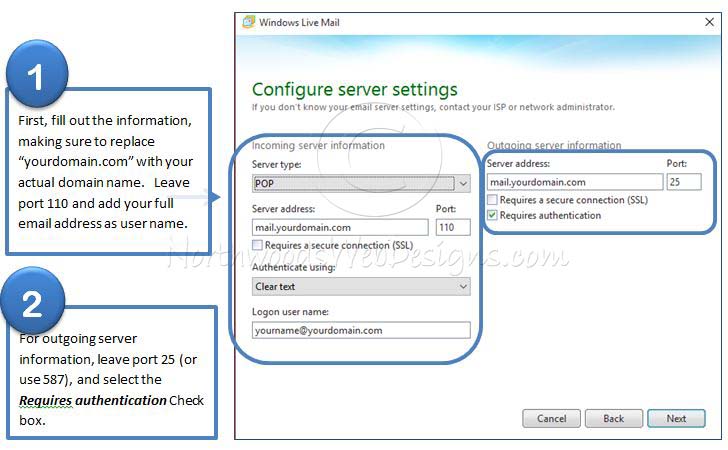
Task: Click the Configure server settings heading
Action: (354, 90)
